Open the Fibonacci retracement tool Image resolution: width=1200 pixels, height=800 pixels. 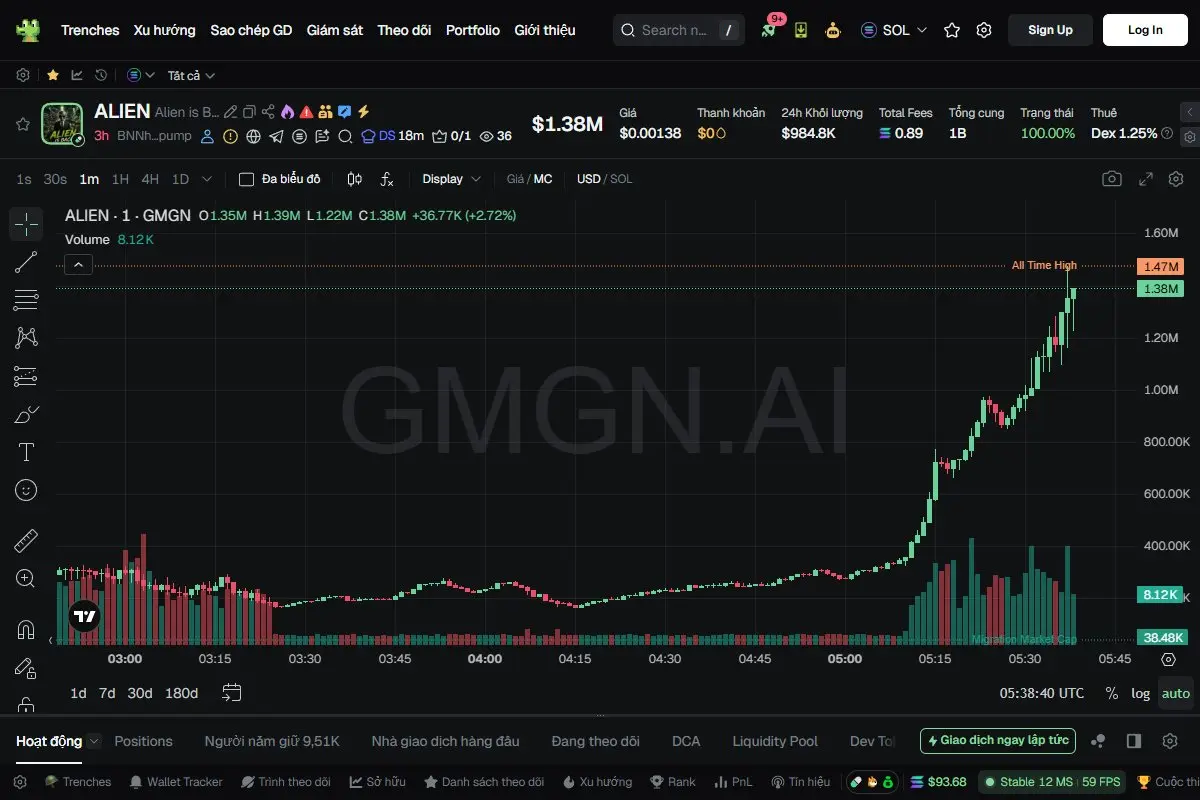(26, 300)
